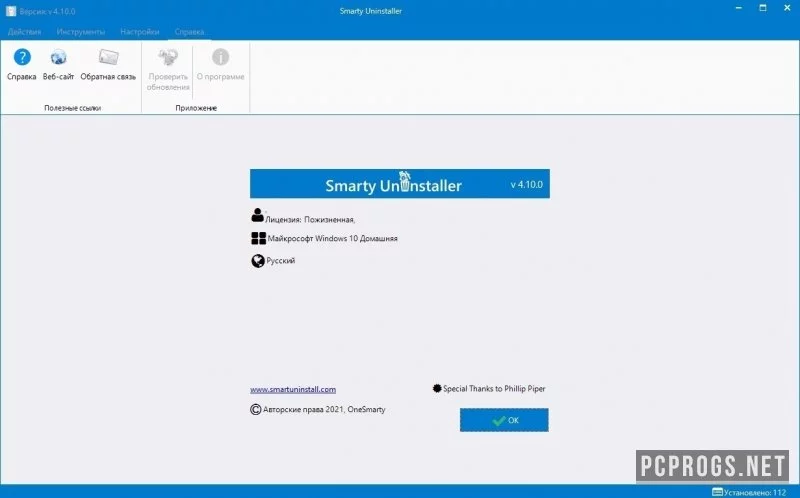This screenshot has height=498, width=800.
Task: Click Лицензия: Пожизненная text
Action: [310, 219]
